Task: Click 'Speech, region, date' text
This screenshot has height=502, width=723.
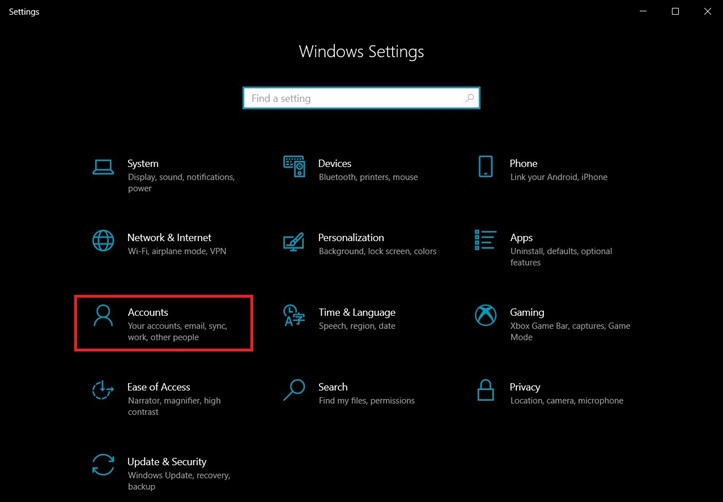Action: 357,326
